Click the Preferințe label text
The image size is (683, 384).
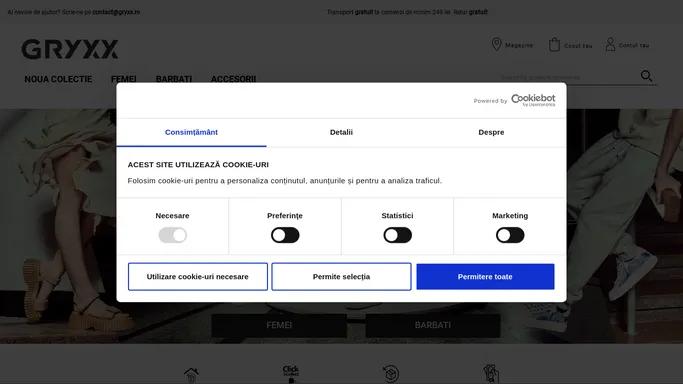coord(285,216)
